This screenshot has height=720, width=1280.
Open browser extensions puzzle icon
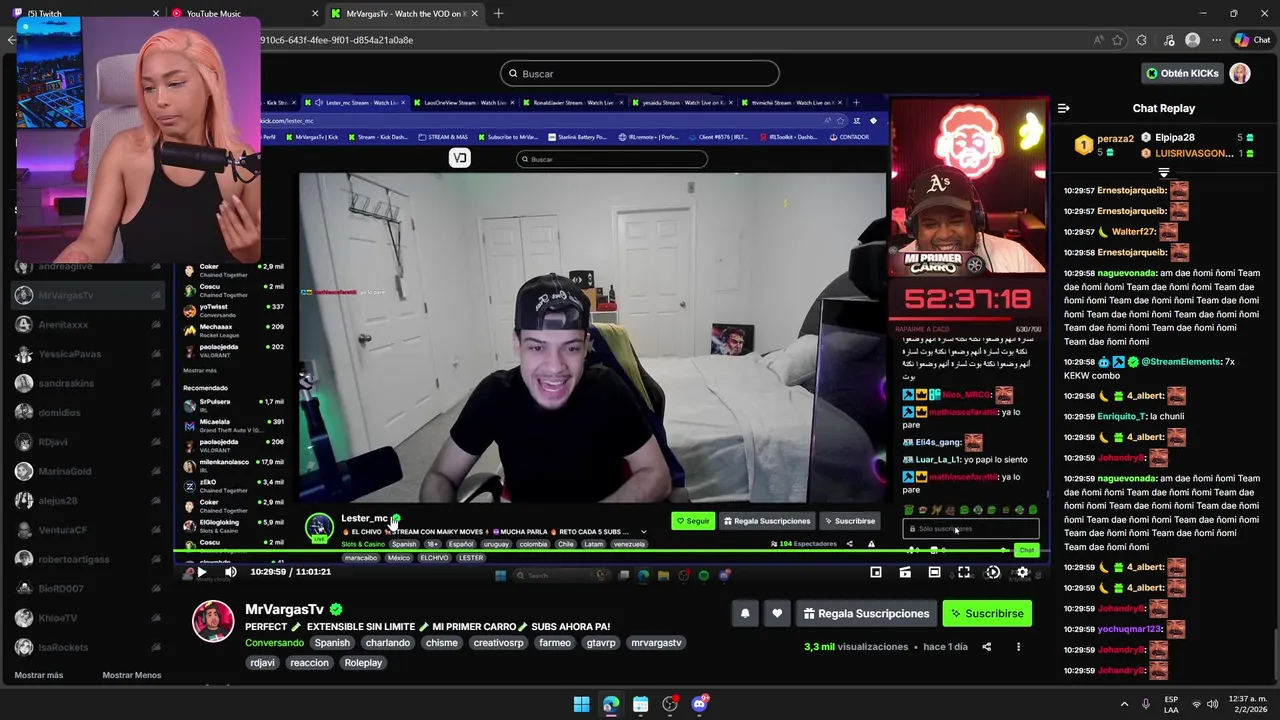pyautogui.click(x=1143, y=40)
